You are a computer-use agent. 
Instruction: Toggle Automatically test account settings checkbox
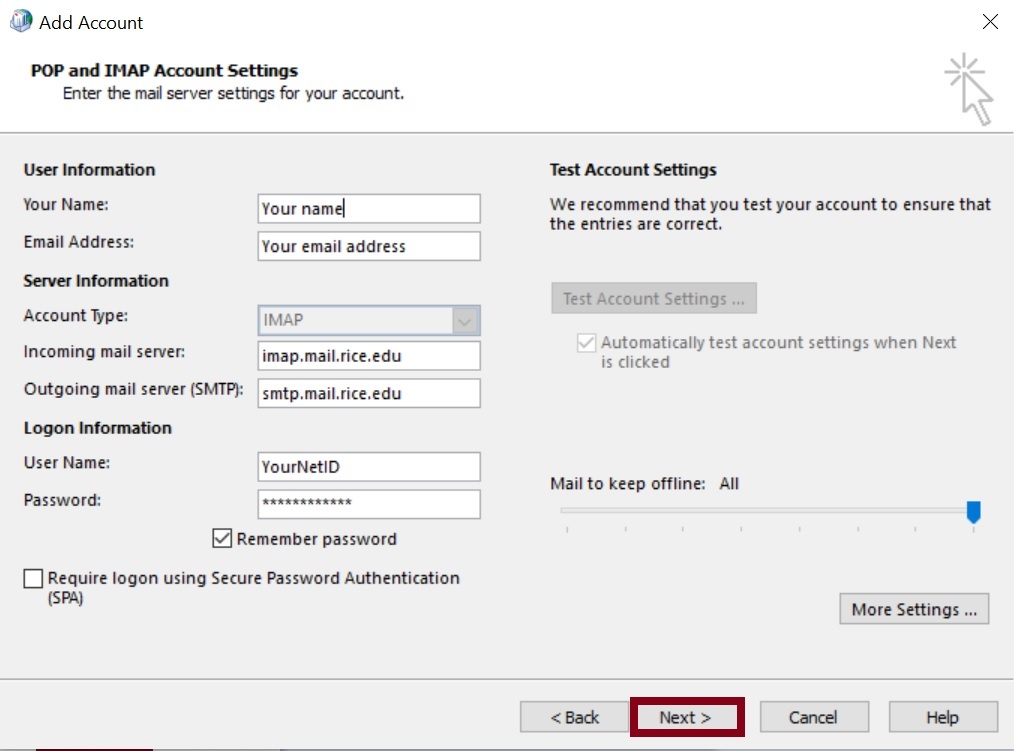click(x=586, y=343)
